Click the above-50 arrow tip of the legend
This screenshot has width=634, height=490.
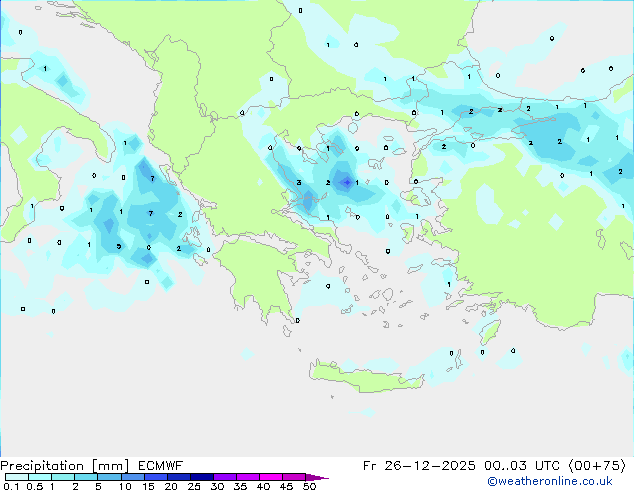[317, 477]
